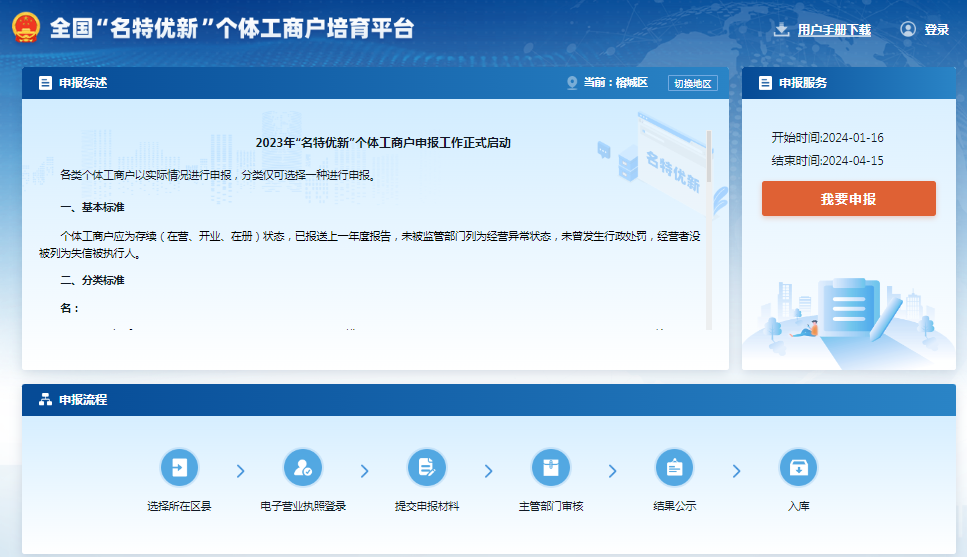Click the 申报综述 panel header icon

(x=45, y=83)
